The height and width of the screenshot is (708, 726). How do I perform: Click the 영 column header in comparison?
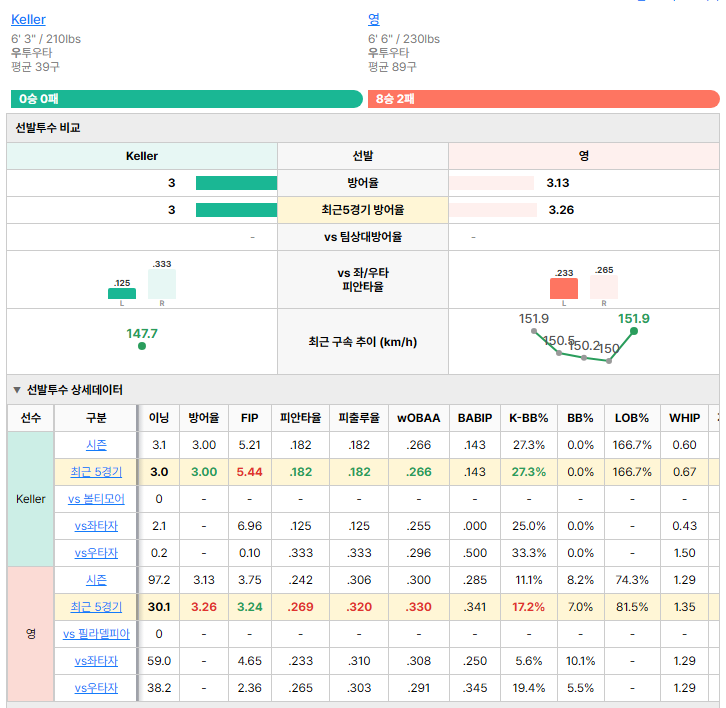pyautogui.click(x=584, y=156)
